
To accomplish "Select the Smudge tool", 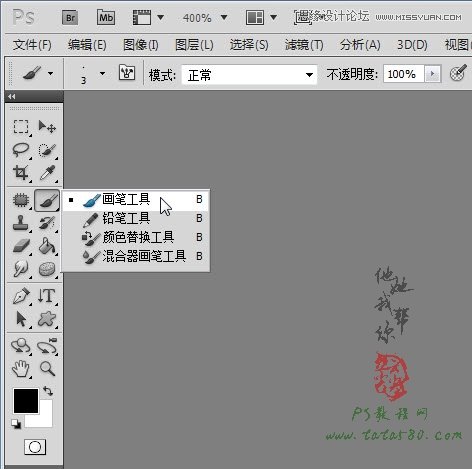I will point(21,269).
